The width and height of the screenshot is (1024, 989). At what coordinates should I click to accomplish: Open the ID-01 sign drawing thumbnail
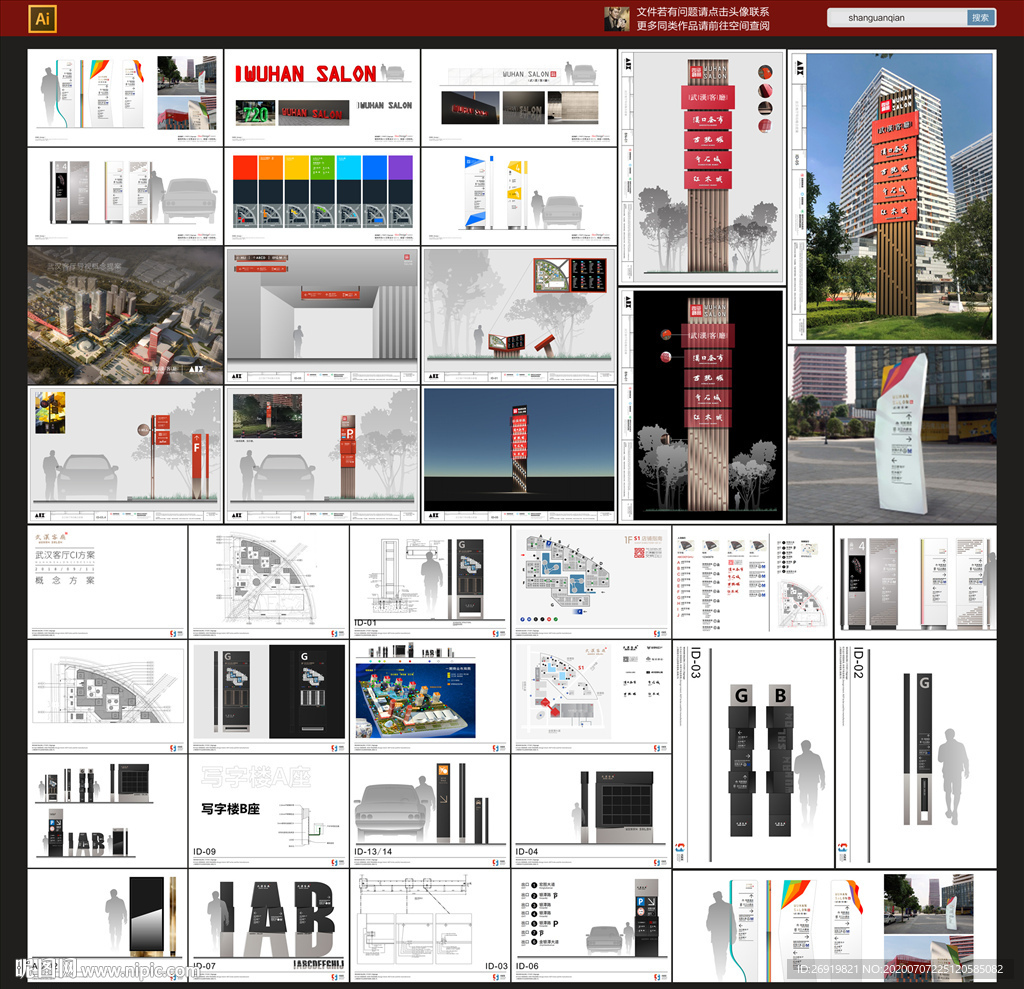click(430, 582)
